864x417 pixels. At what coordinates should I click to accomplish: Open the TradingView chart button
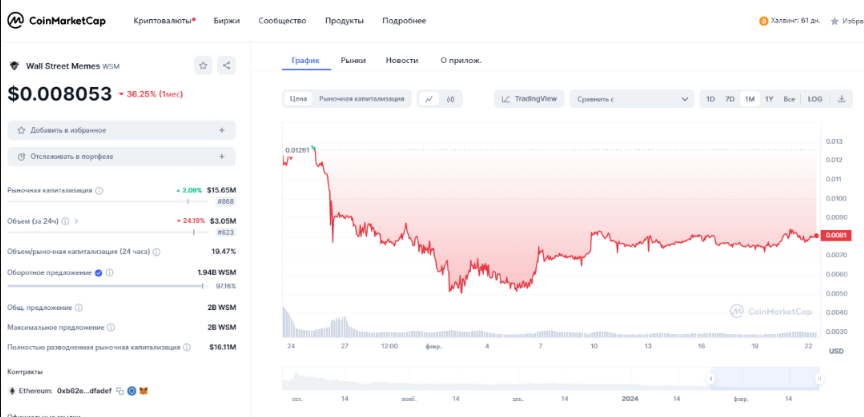(x=530, y=99)
